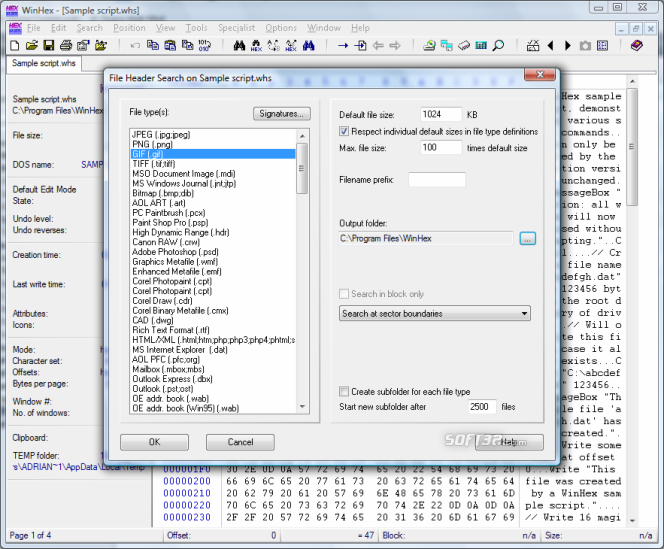Click the Paste clipboard toolbar icon
Screen dimensions: 664x549
[170, 45]
